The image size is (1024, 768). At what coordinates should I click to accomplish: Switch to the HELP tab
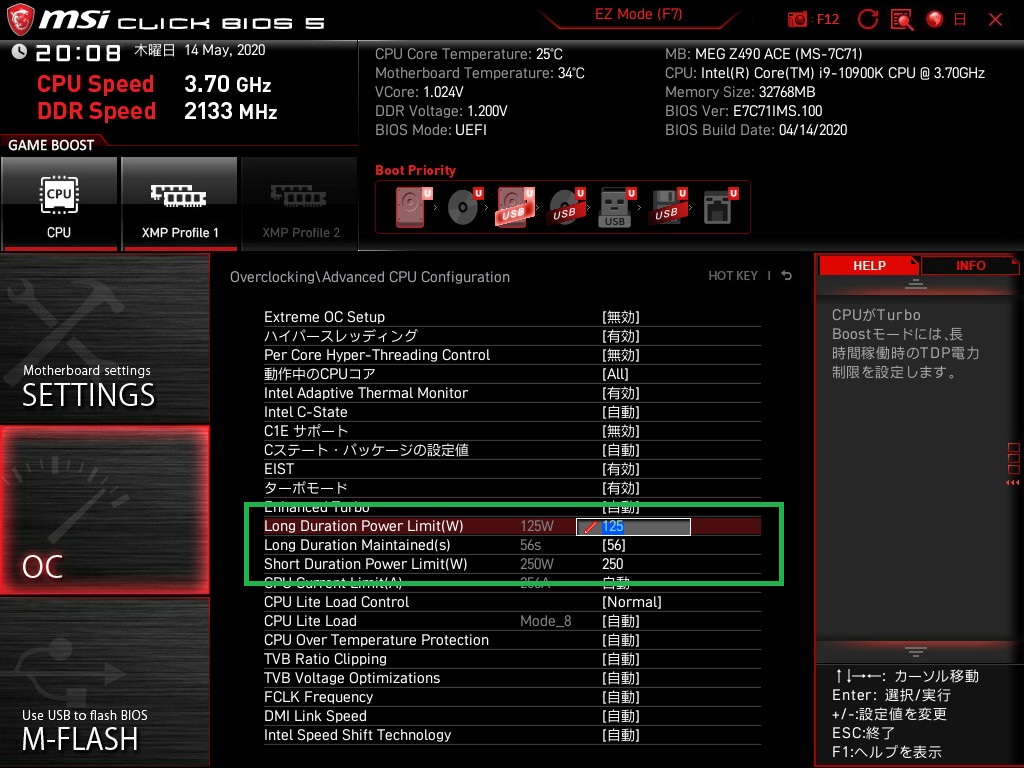click(x=869, y=266)
